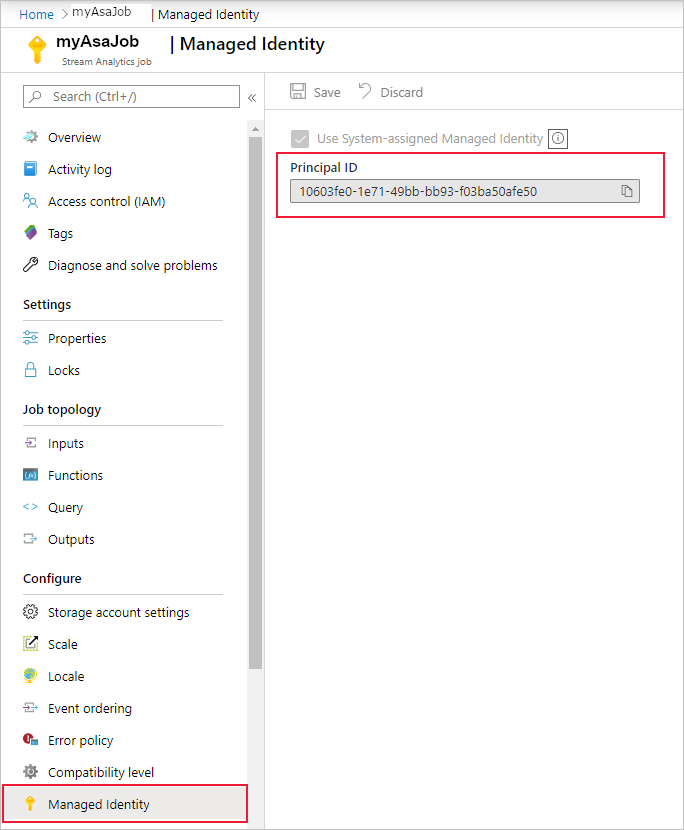Navigate to Home via breadcrumb link
684x830 pixels.
click(x=36, y=14)
